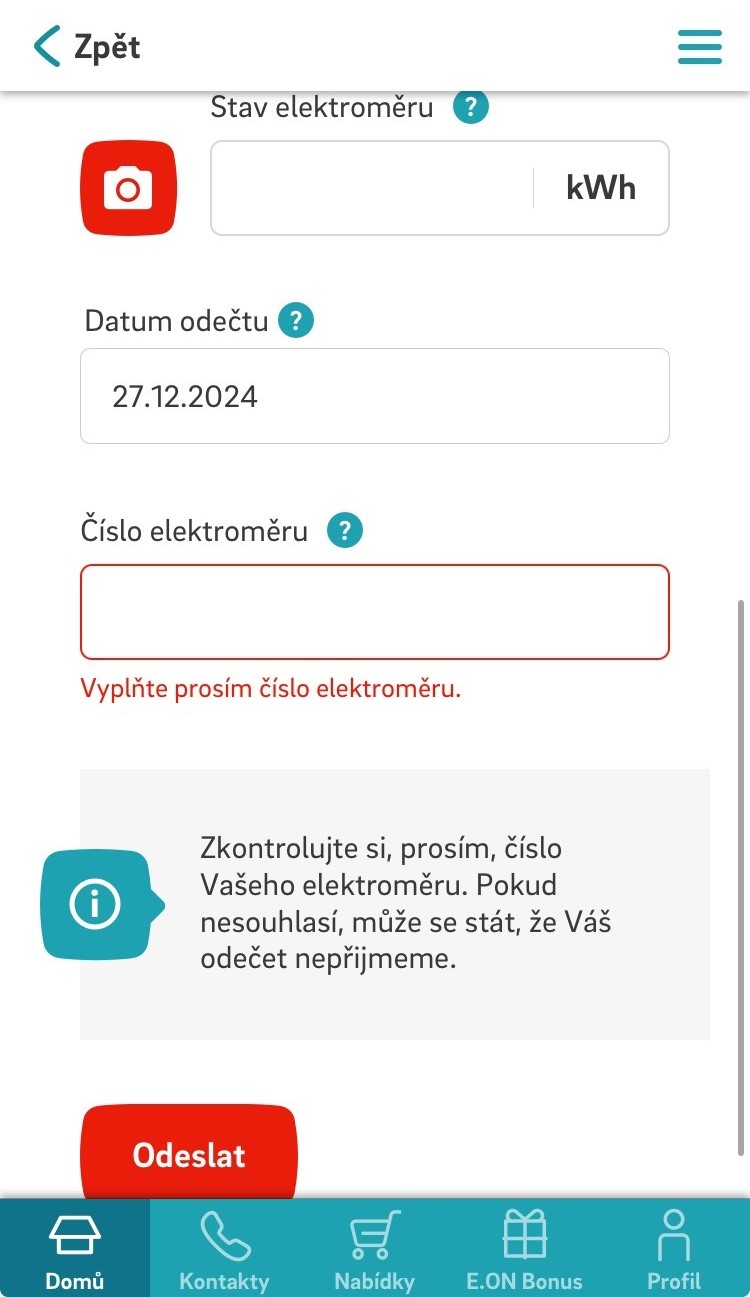Open the date field showing 27.12.2024
Screen dimensions: 750x1297
click(x=375, y=395)
